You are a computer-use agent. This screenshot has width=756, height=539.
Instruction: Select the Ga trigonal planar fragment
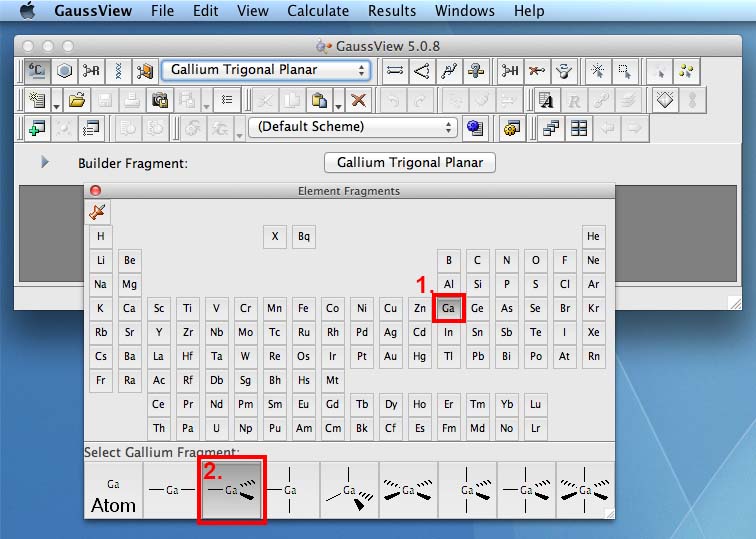[231, 490]
